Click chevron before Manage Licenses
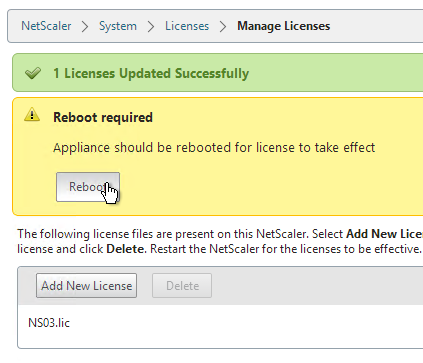423x363 pixels. [223, 26]
